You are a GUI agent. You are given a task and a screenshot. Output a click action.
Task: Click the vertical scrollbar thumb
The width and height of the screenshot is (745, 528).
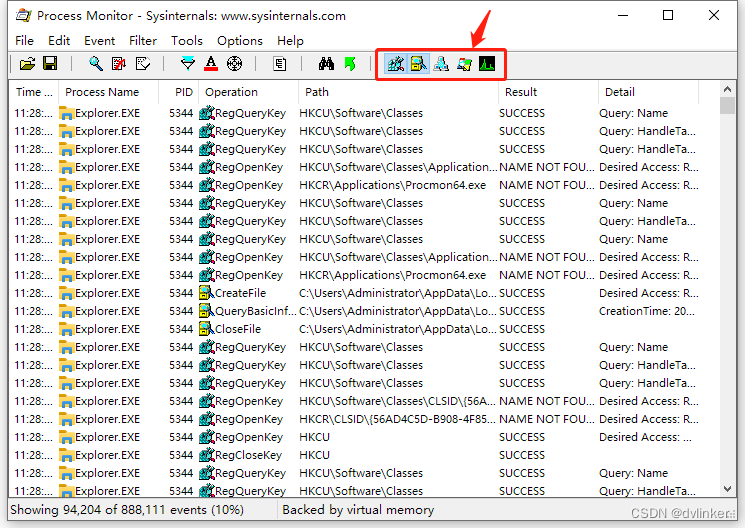point(727,106)
